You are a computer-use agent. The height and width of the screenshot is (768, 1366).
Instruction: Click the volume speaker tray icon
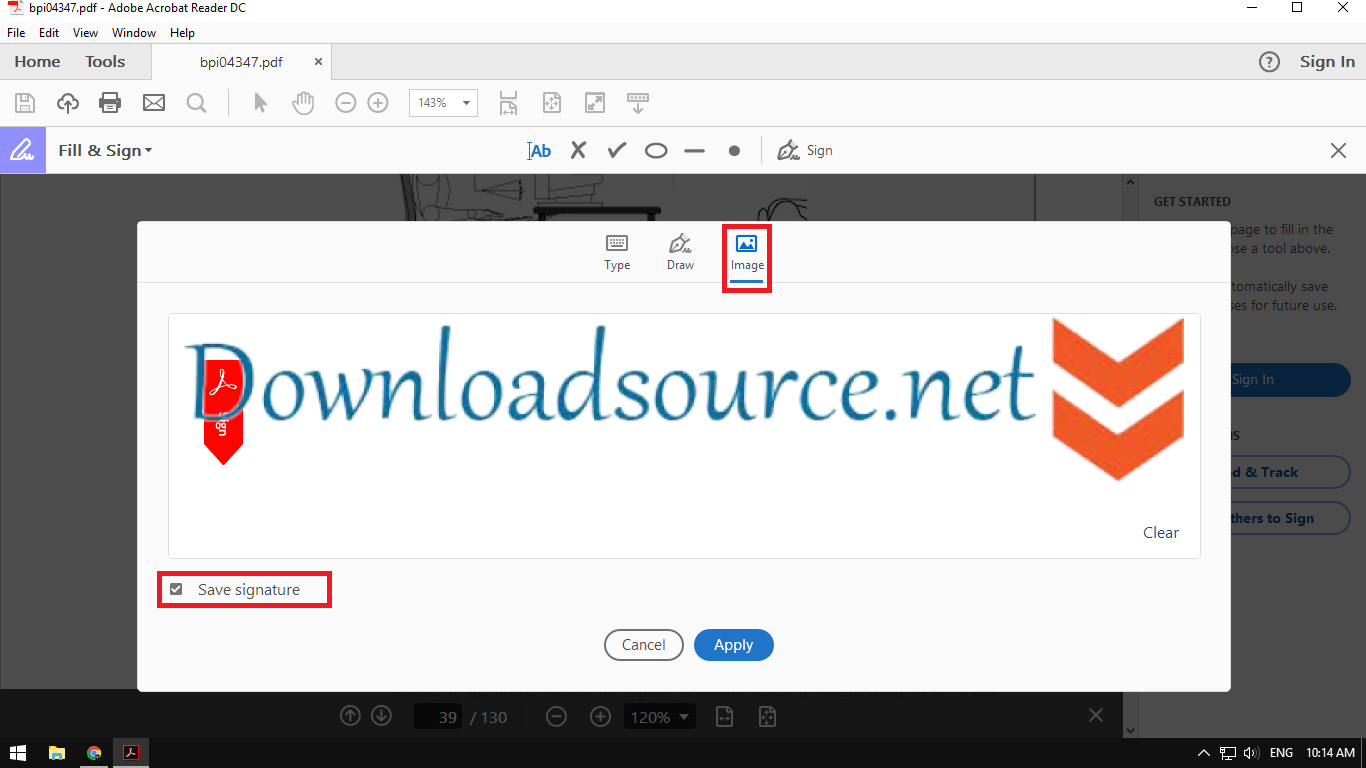[1252, 753]
